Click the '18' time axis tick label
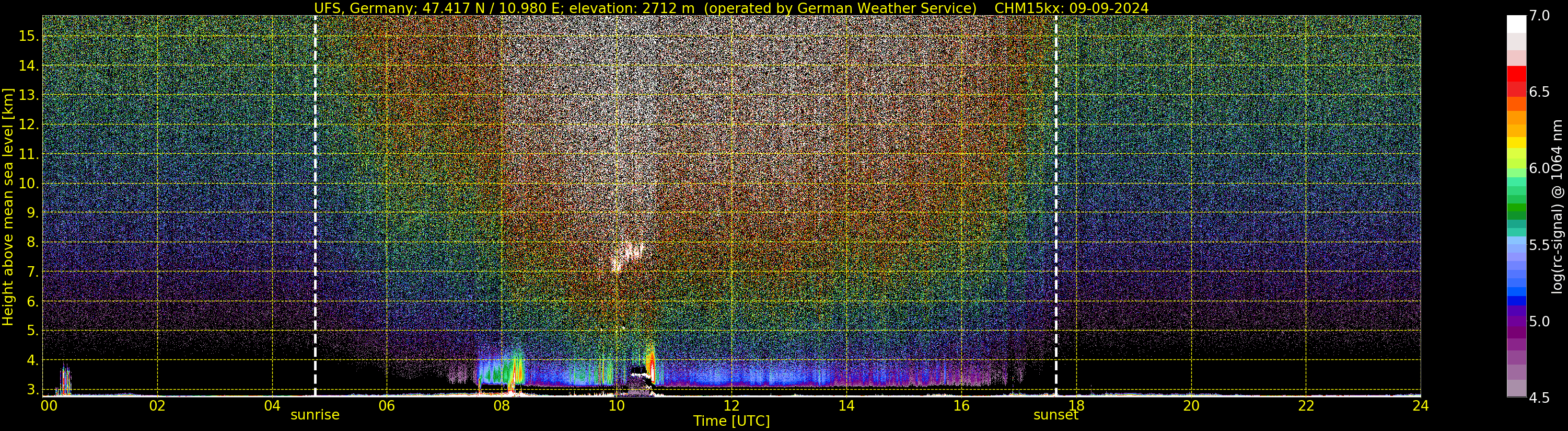Viewport: 1568px width, 431px height. tap(1076, 405)
